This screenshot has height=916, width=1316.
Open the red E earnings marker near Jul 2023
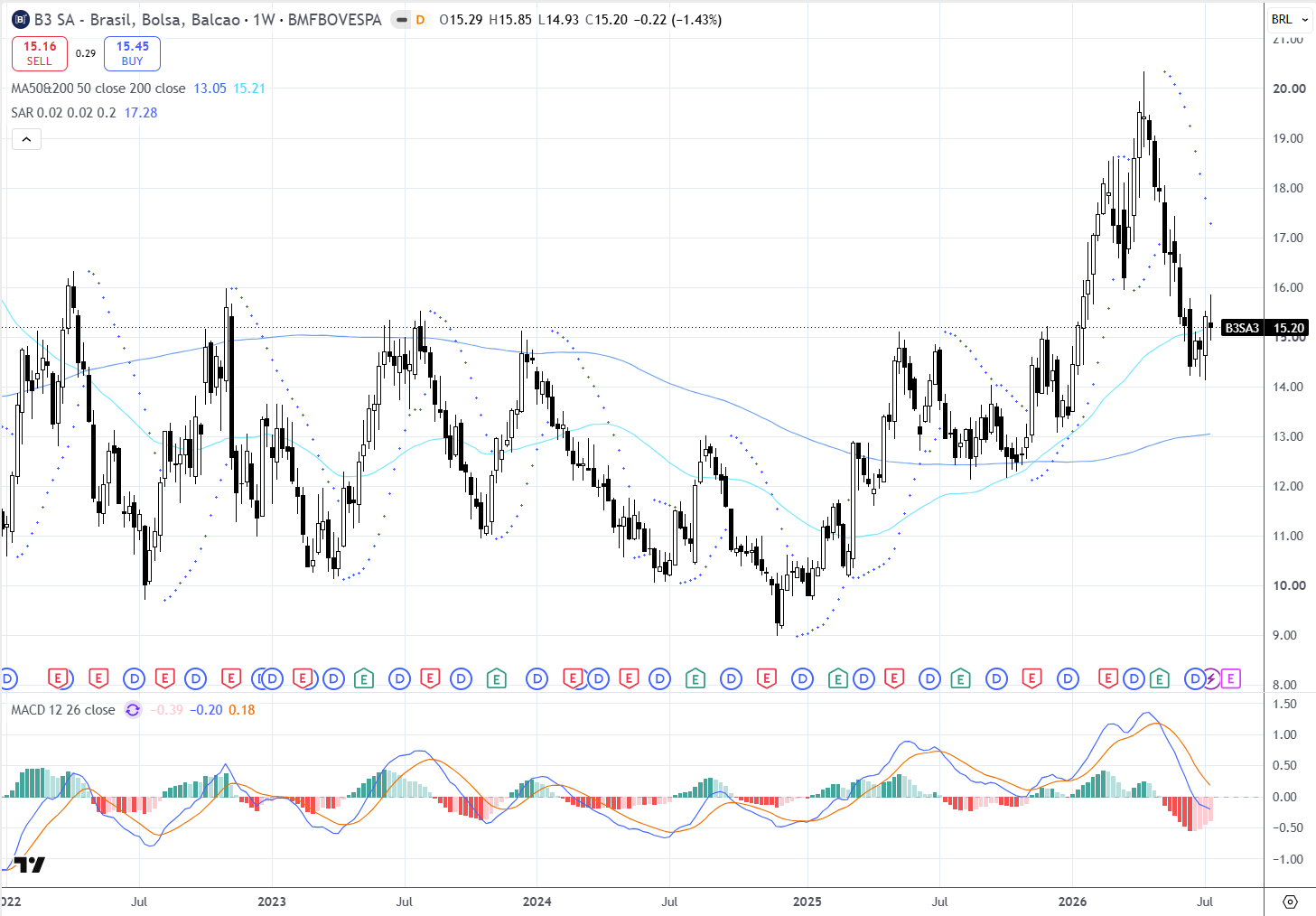pos(430,678)
